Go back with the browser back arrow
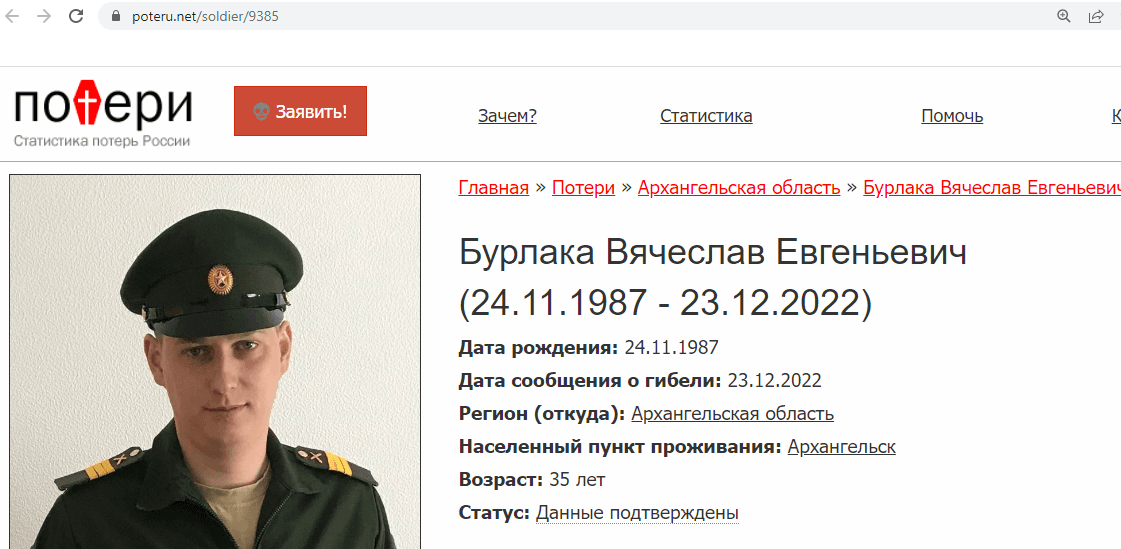The width and height of the screenshot is (1121, 549). (x=12, y=16)
